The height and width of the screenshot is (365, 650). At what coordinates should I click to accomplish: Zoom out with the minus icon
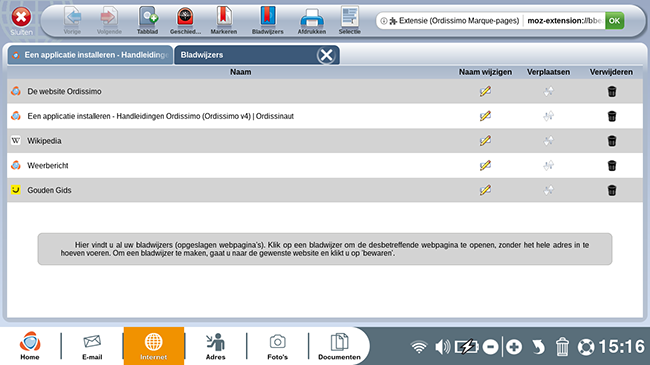point(490,347)
